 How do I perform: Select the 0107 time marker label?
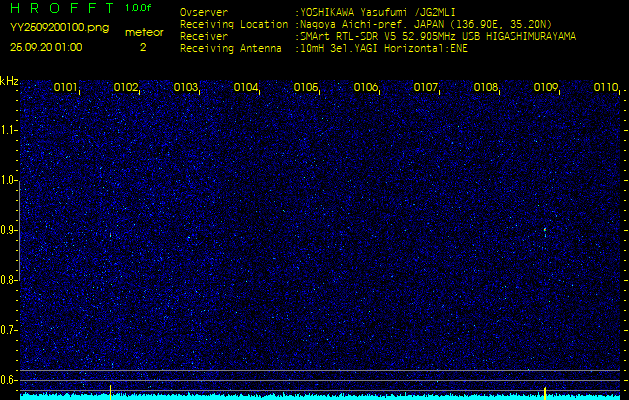(426, 88)
